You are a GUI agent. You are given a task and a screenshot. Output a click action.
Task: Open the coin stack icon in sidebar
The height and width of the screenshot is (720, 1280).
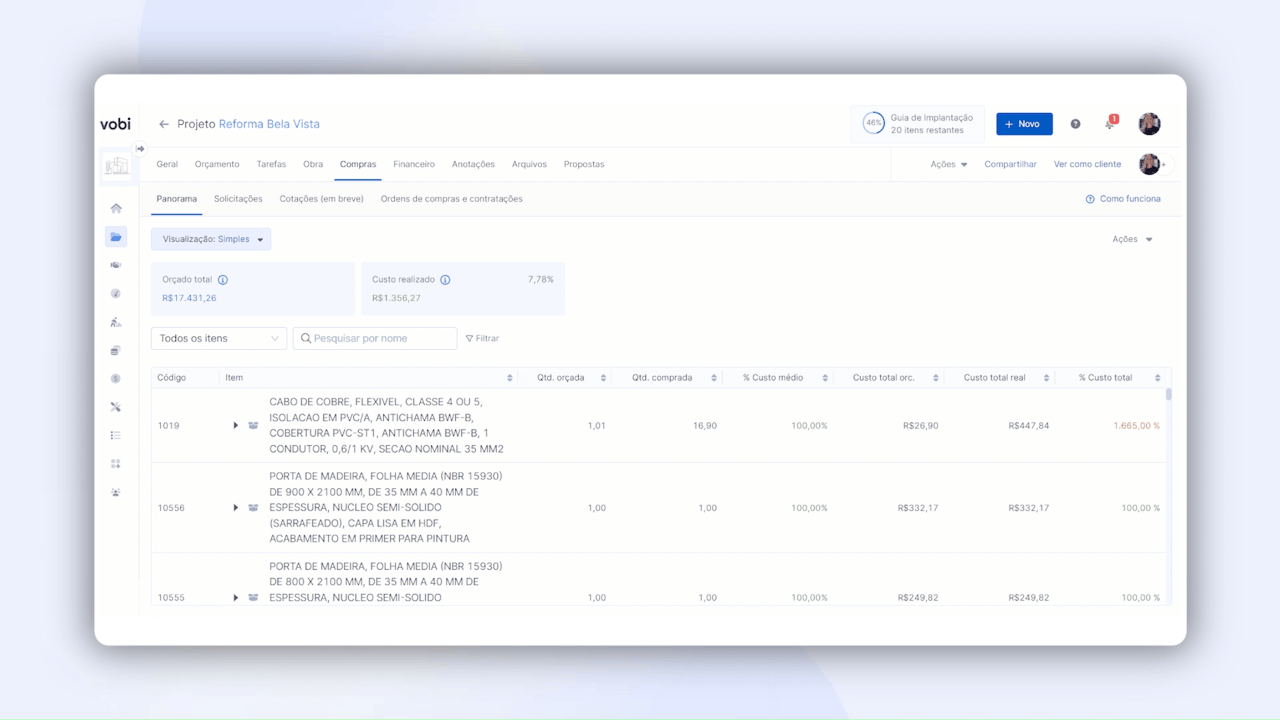coord(116,350)
